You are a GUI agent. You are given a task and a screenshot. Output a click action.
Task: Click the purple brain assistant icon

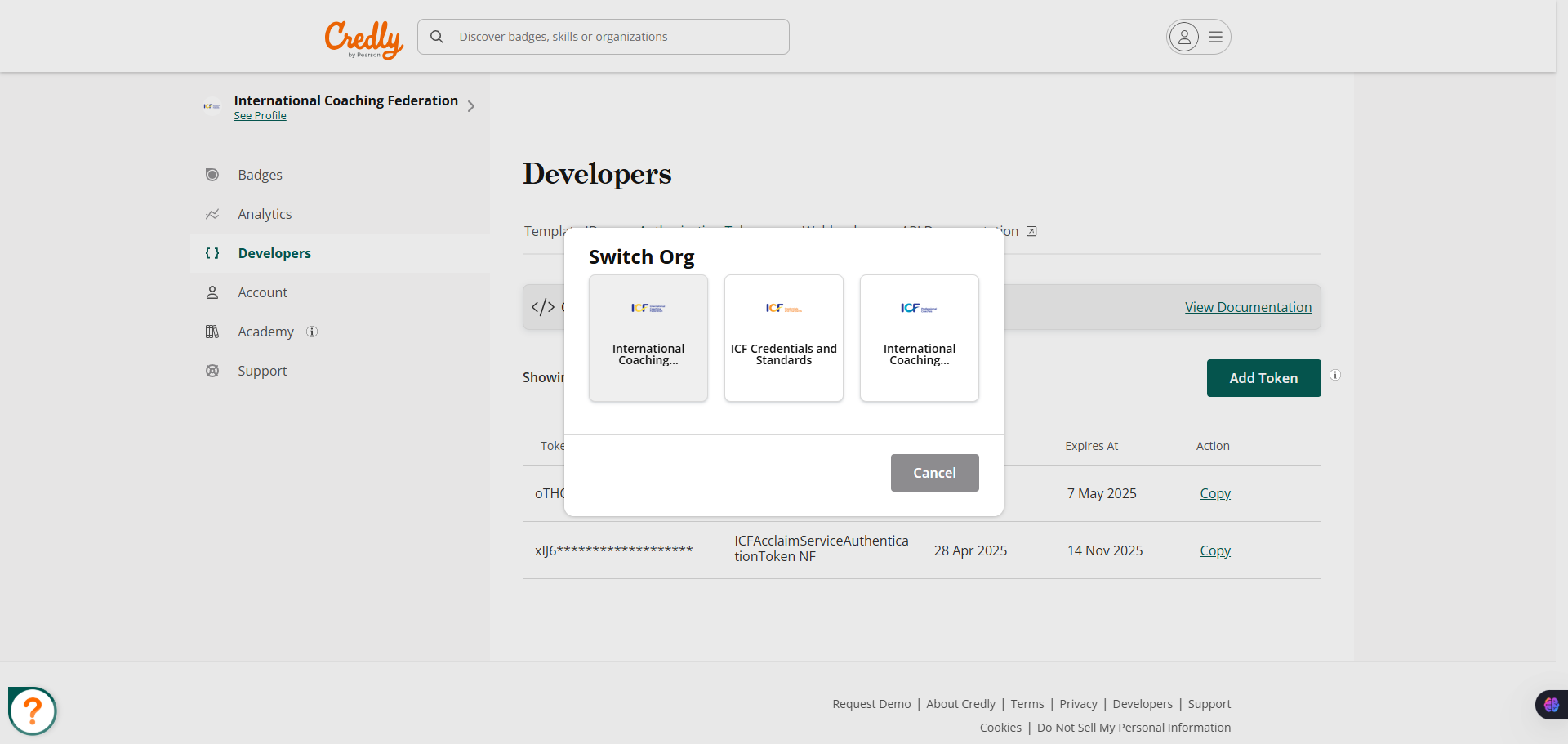pos(1552,705)
